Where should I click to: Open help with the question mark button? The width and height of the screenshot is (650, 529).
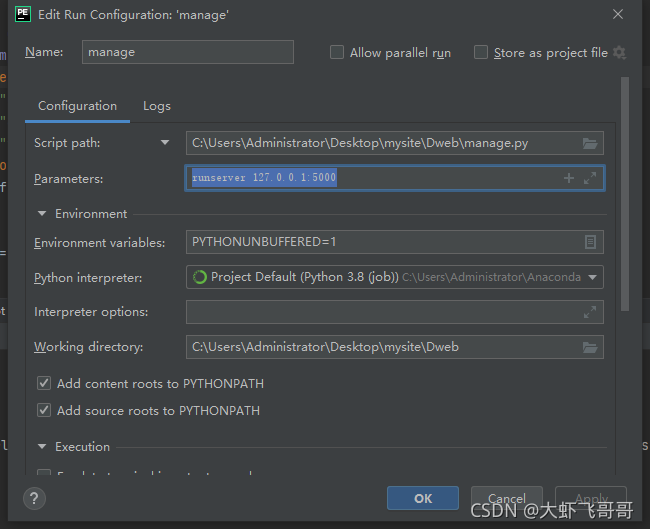[x=34, y=498]
